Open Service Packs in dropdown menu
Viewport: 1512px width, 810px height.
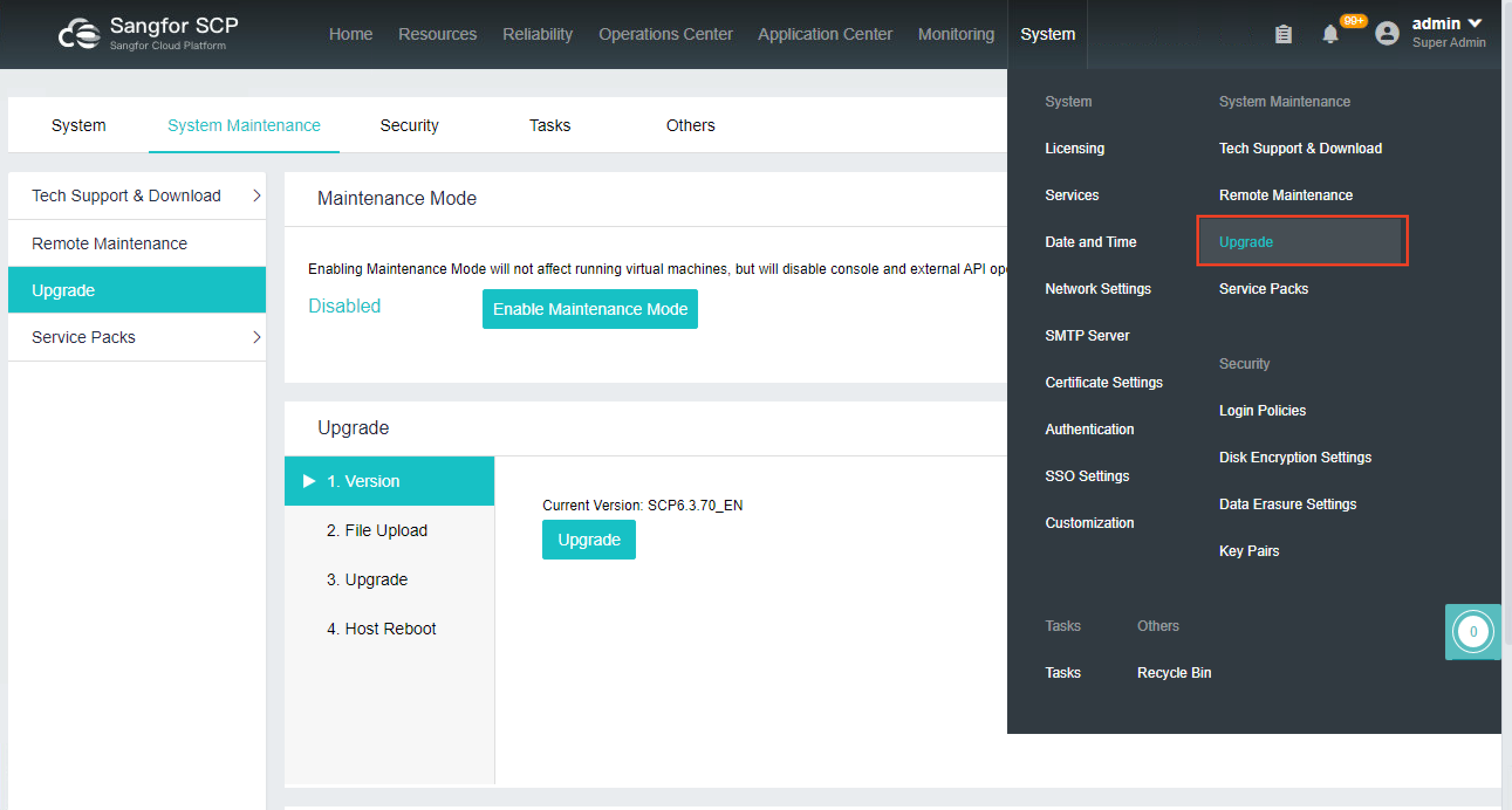pos(1264,289)
